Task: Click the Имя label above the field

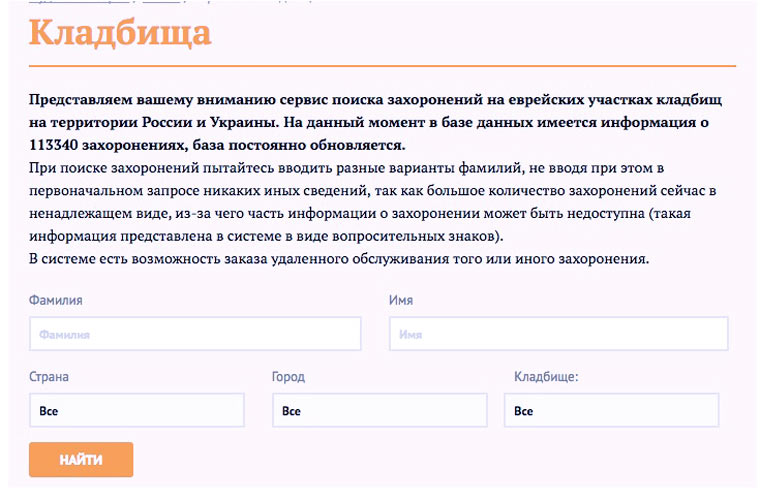Action: tap(400, 300)
